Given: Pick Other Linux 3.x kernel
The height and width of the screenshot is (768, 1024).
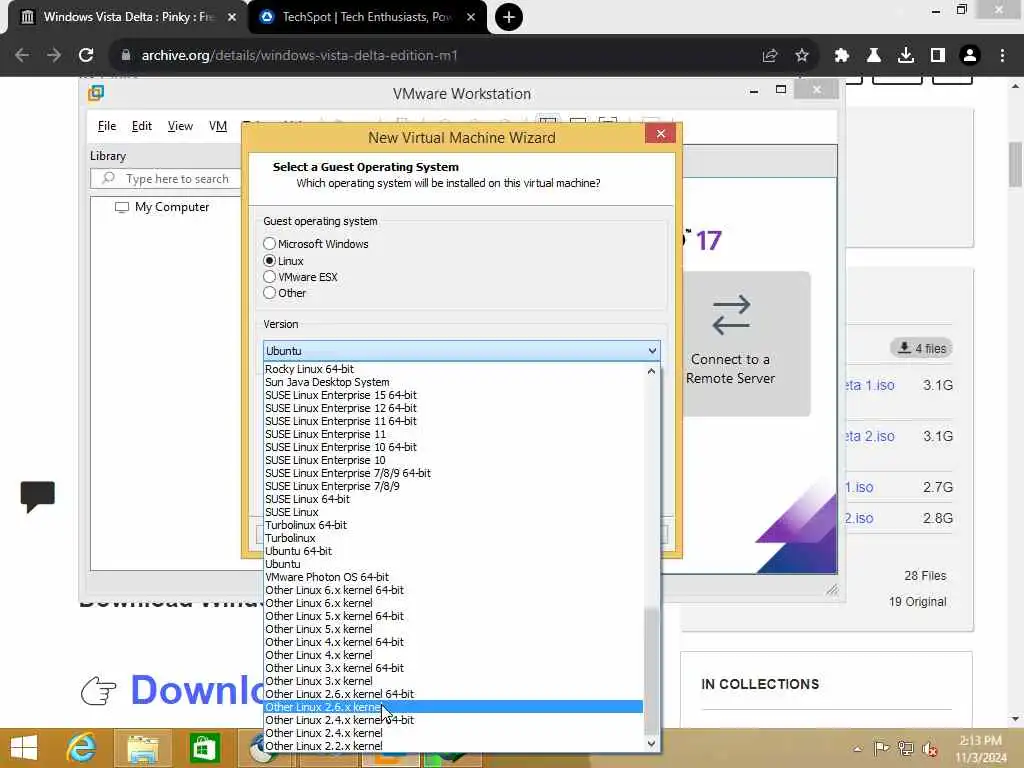Looking at the screenshot, I should pos(453,681).
